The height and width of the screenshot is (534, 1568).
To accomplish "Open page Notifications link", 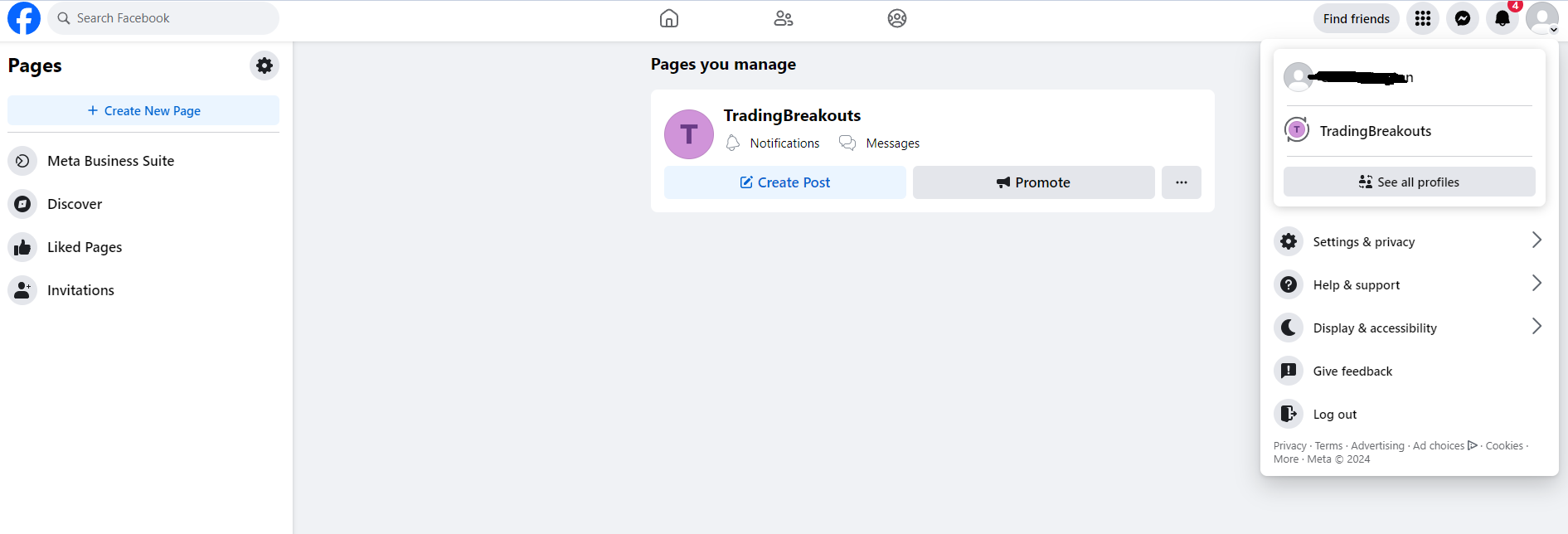I will 784,143.
